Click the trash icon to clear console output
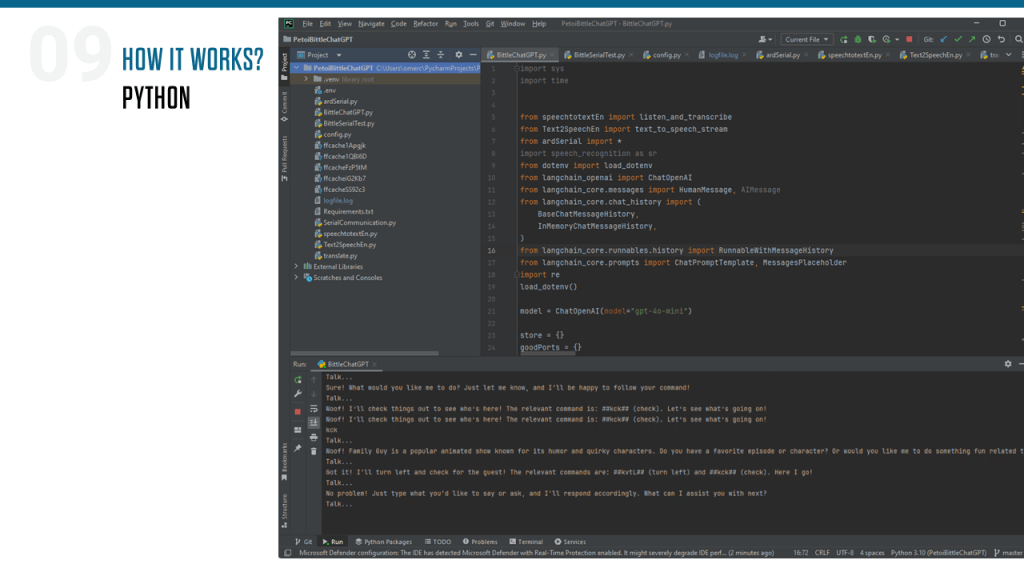The height and width of the screenshot is (576, 1024). coord(314,450)
